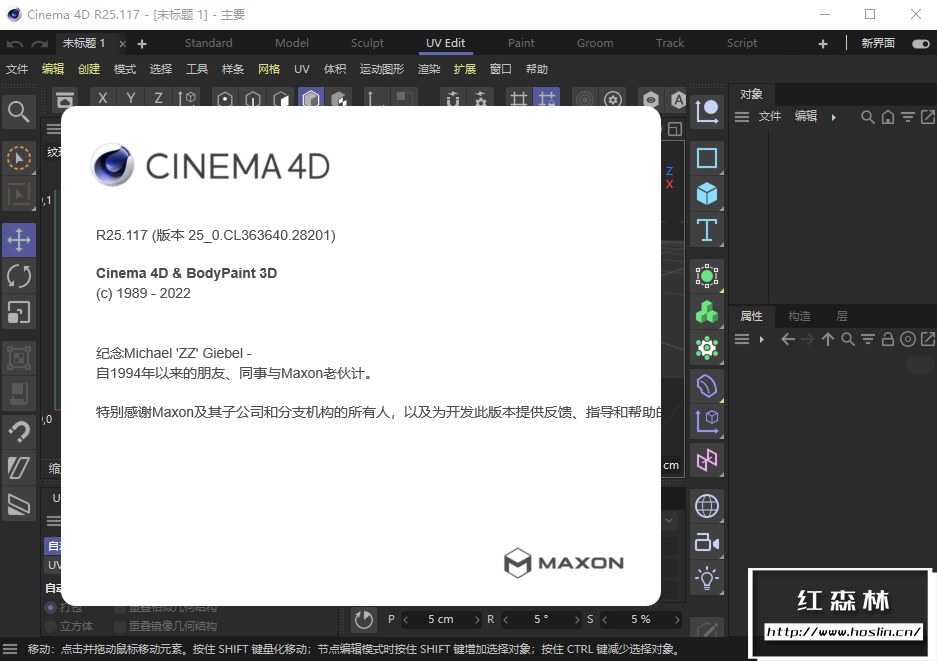This screenshot has height=661, width=937.
Task: Toggle Y axis lock
Action: [131, 98]
